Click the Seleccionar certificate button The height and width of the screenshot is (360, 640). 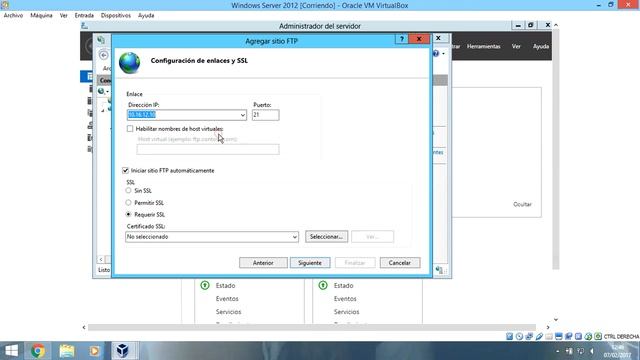coord(327,237)
